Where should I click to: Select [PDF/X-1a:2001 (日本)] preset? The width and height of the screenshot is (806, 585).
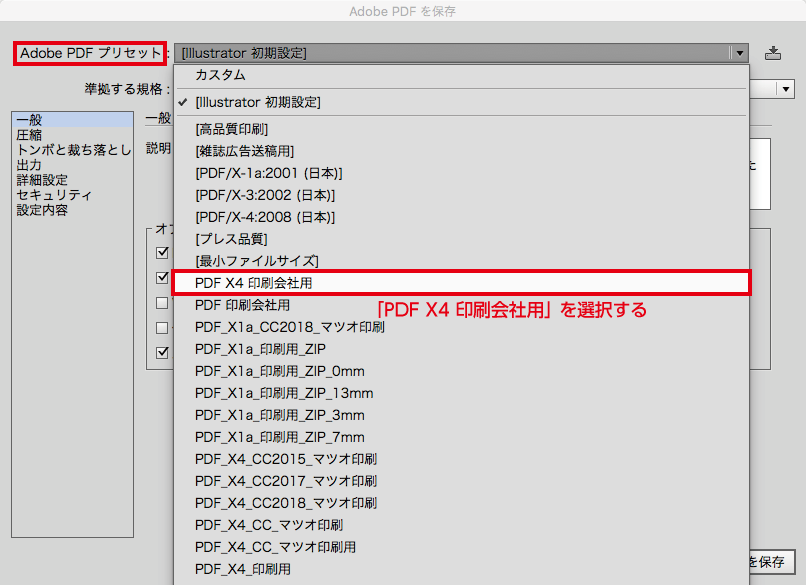coord(461,173)
